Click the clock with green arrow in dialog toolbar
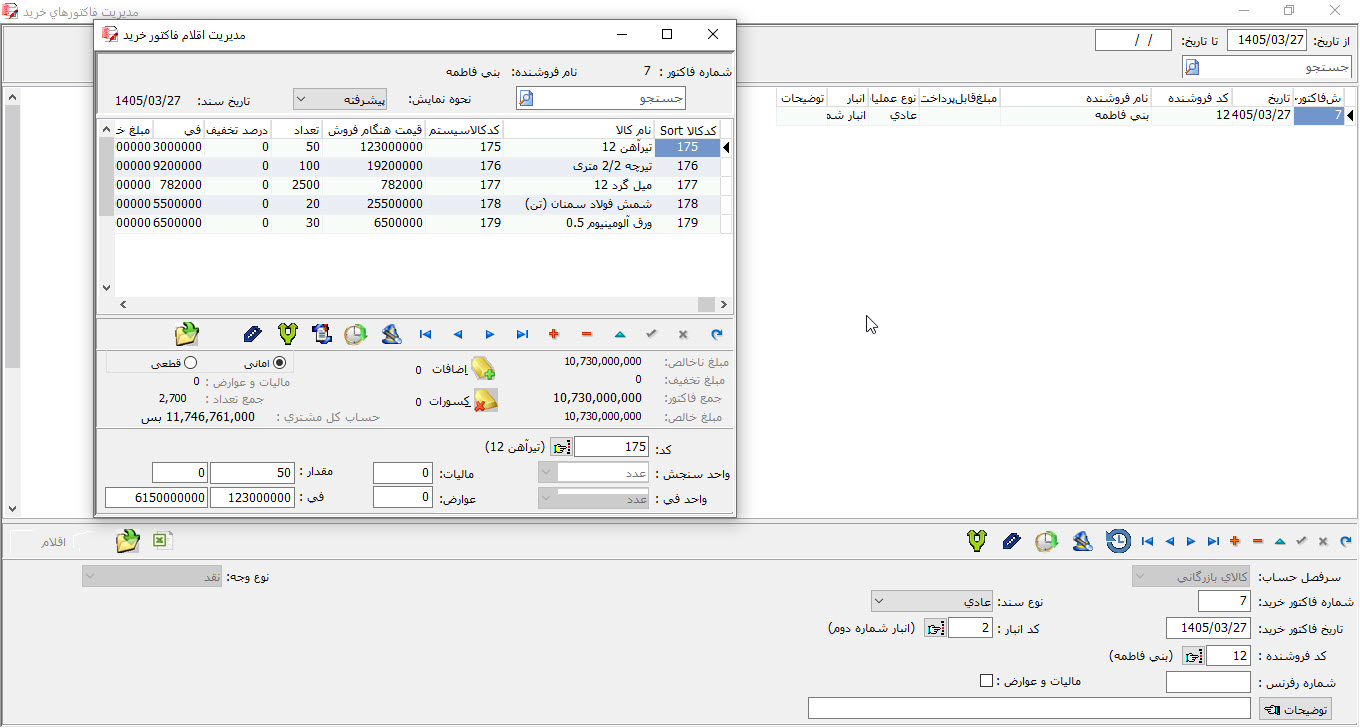 [x=355, y=334]
